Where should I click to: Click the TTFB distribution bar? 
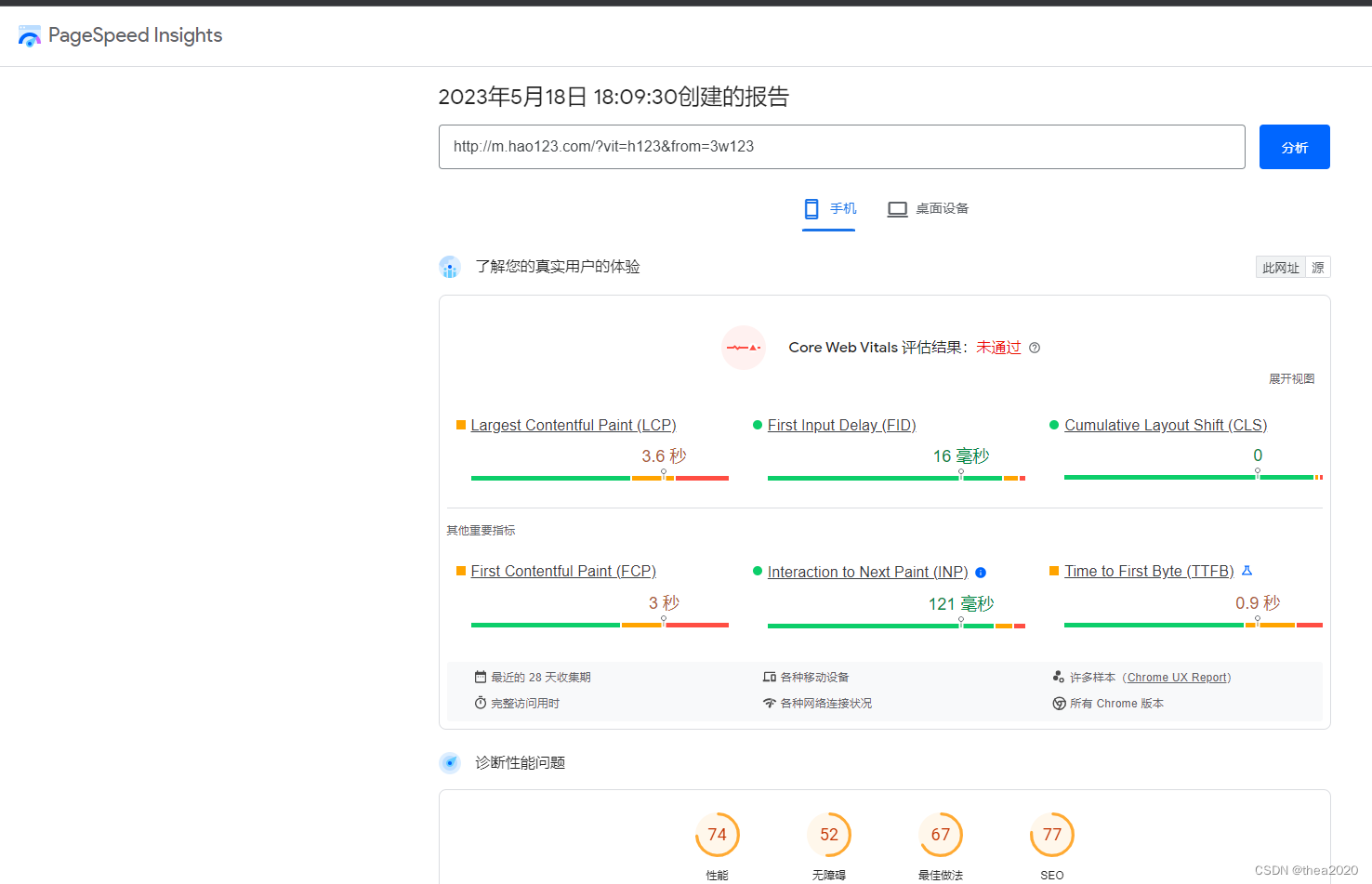pyautogui.click(x=1194, y=625)
